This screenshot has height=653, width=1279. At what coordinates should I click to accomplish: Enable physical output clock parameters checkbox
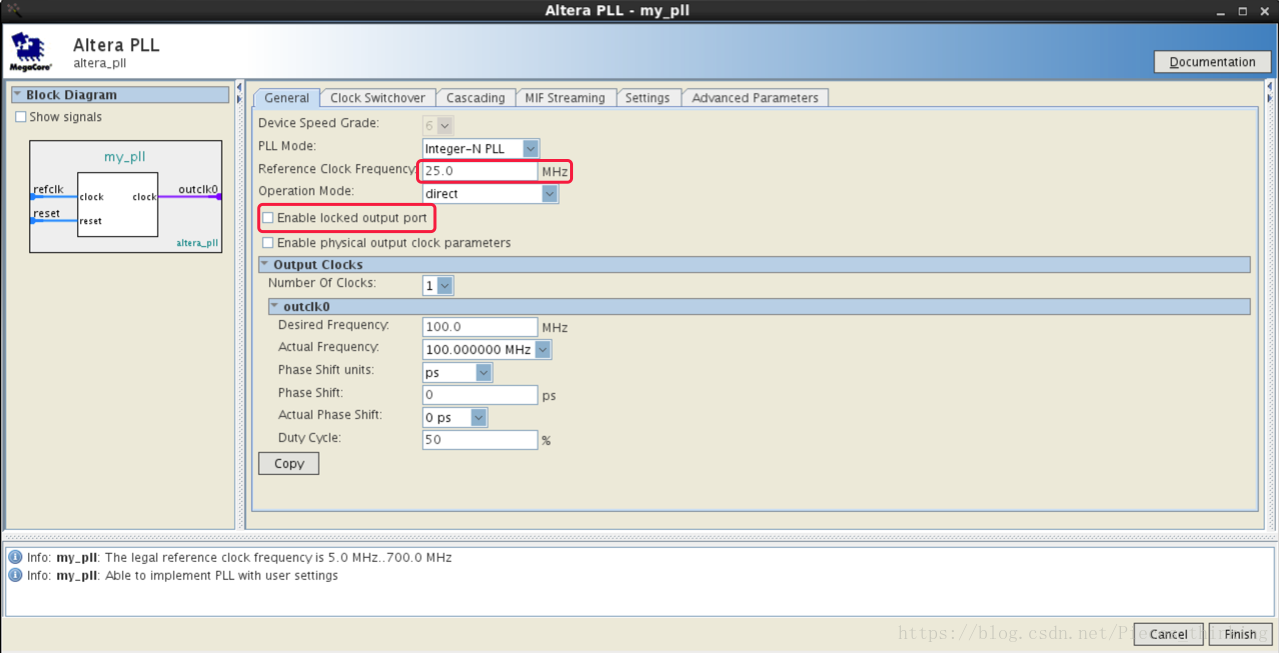tap(268, 243)
